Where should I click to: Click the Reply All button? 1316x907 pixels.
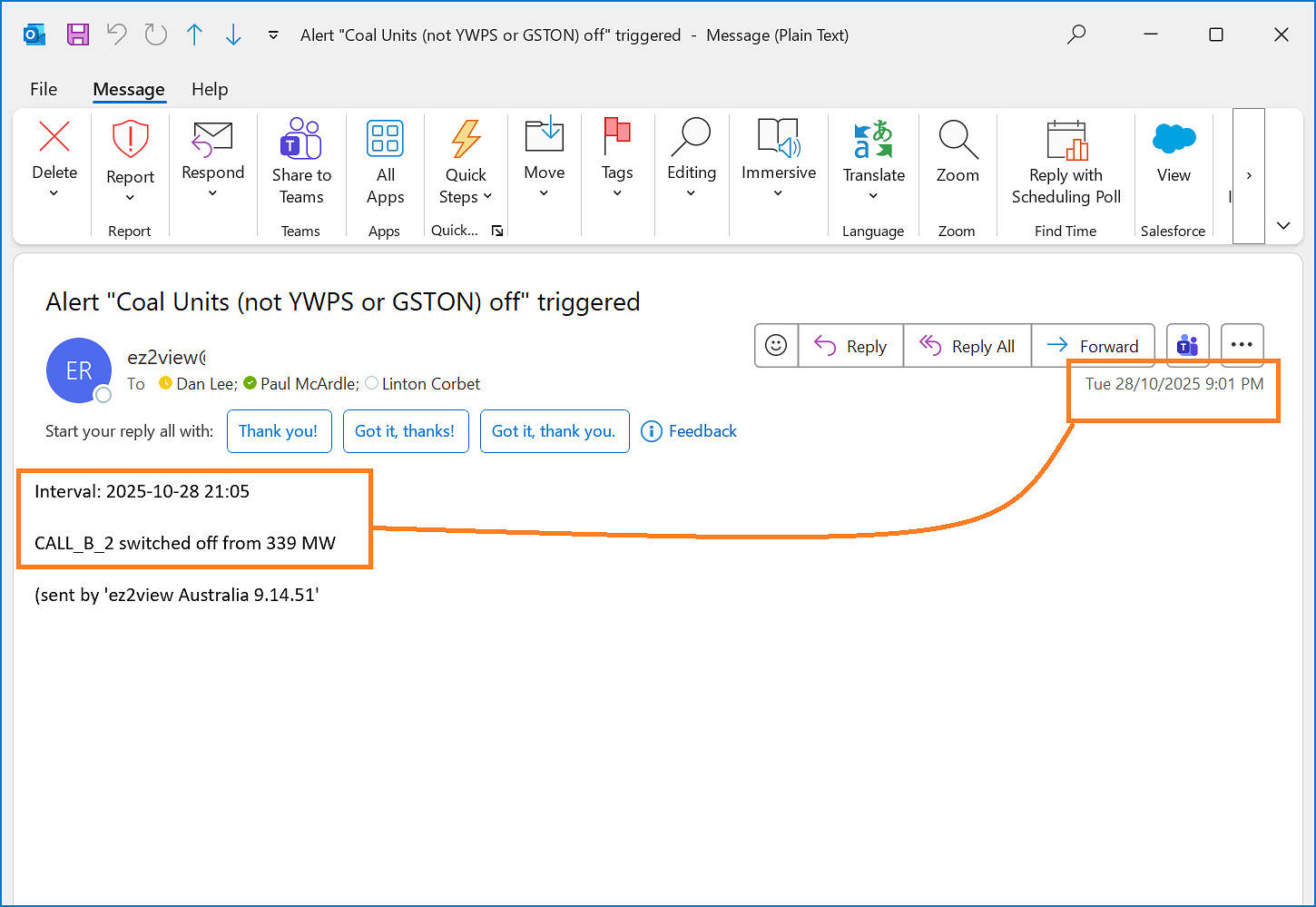[x=967, y=346]
